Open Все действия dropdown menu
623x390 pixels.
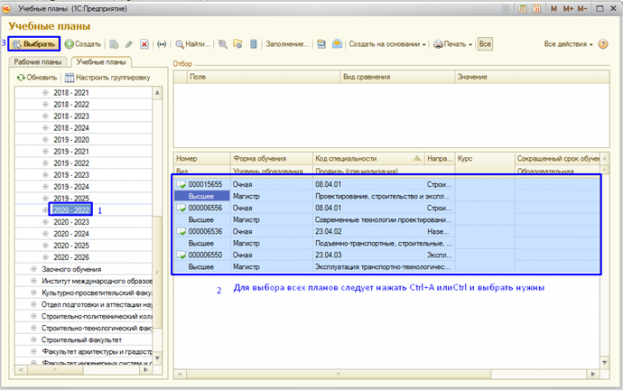coord(568,44)
